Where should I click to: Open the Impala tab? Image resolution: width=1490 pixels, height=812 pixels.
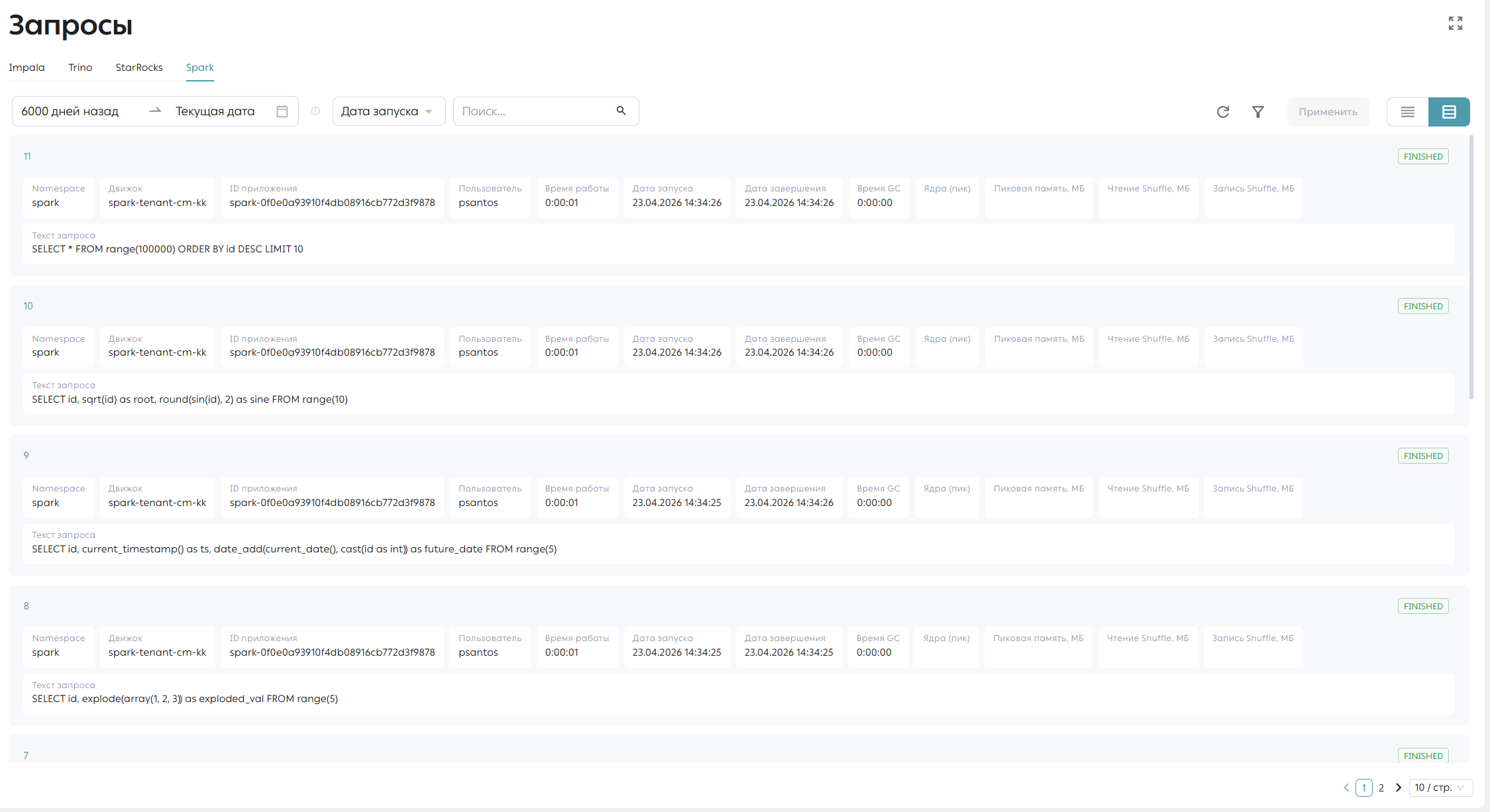click(x=27, y=68)
